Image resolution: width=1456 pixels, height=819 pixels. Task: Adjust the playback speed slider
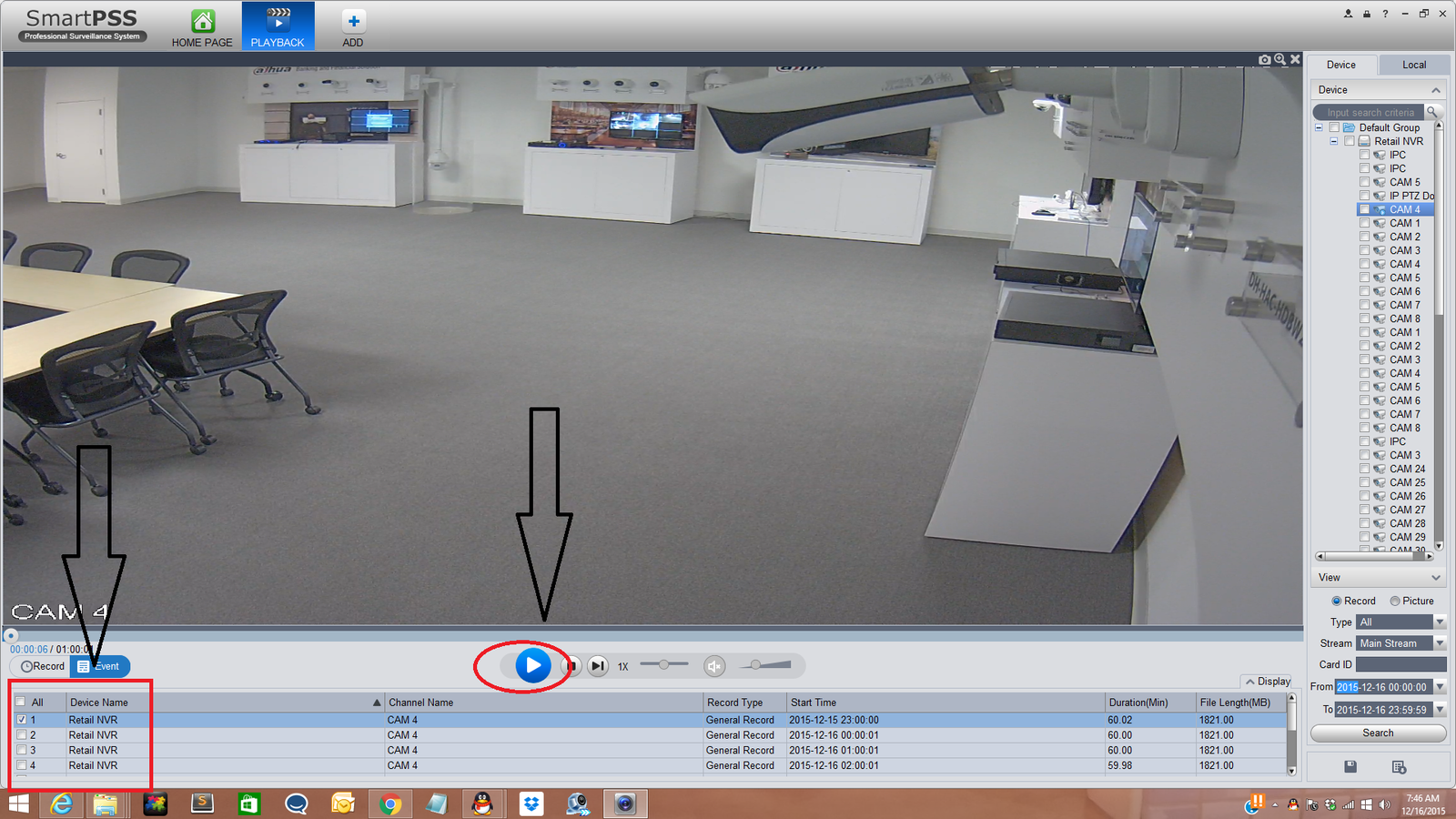[664, 664]
